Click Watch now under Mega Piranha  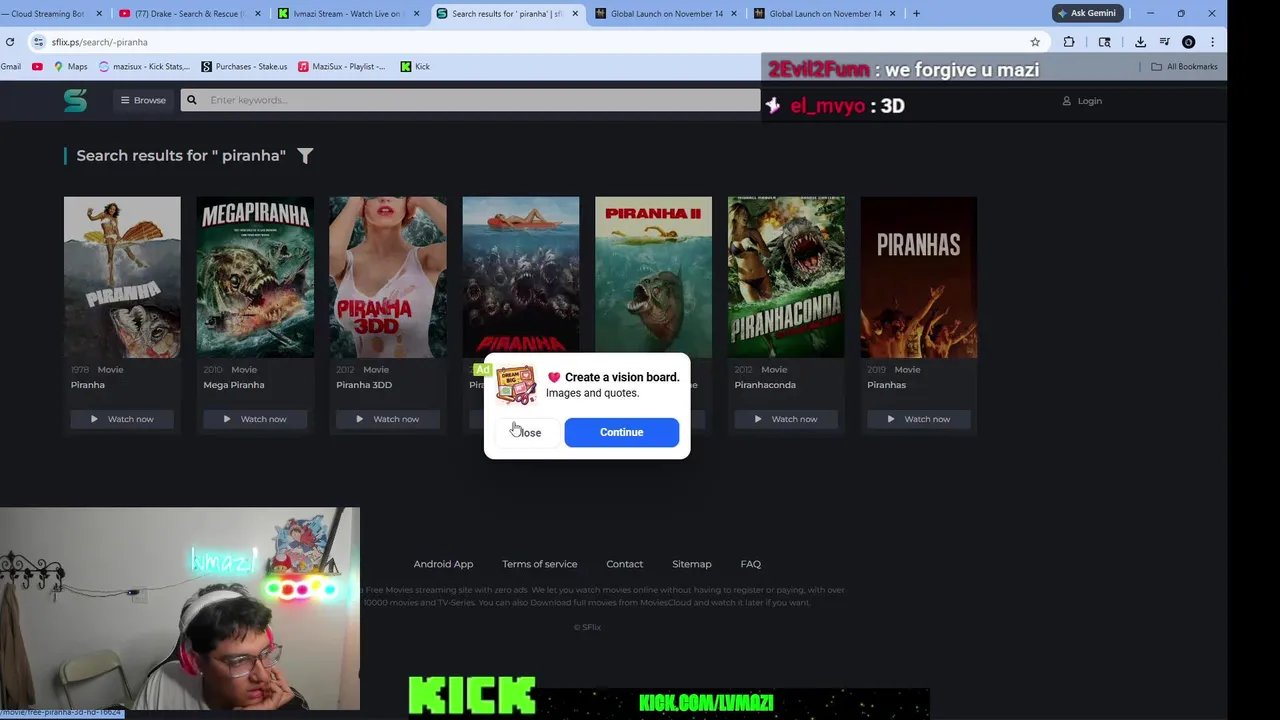pos(255,419)
